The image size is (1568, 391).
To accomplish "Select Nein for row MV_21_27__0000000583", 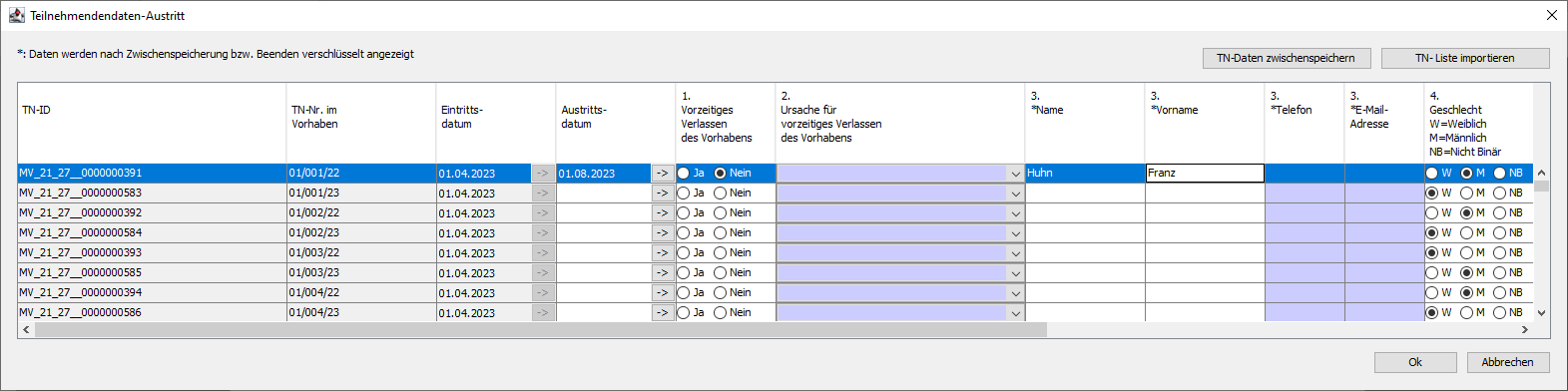I will pos(720,193).
